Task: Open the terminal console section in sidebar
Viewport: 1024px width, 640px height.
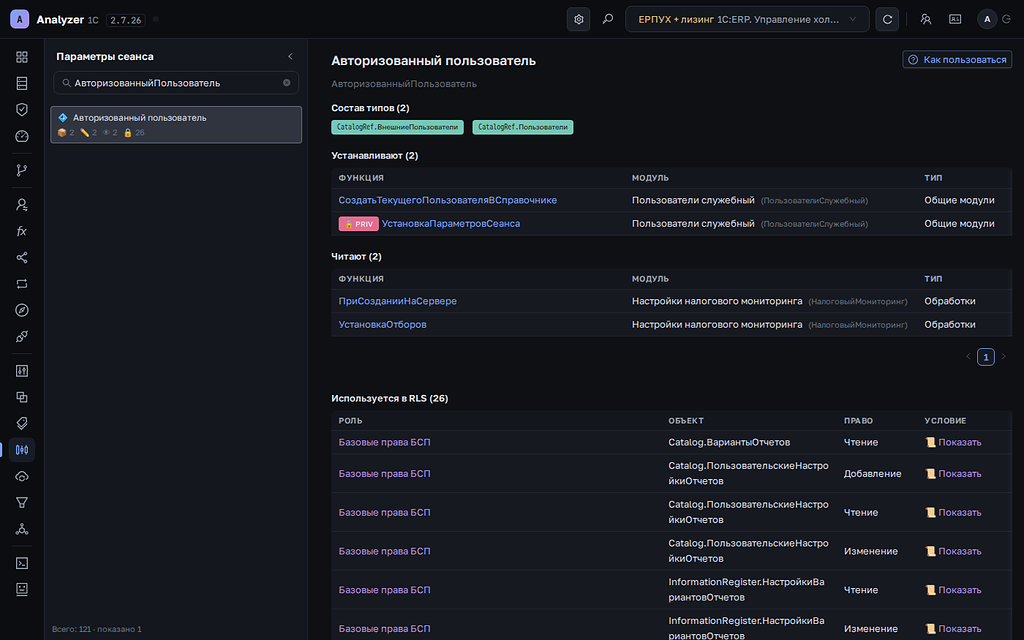Action: 22,563
